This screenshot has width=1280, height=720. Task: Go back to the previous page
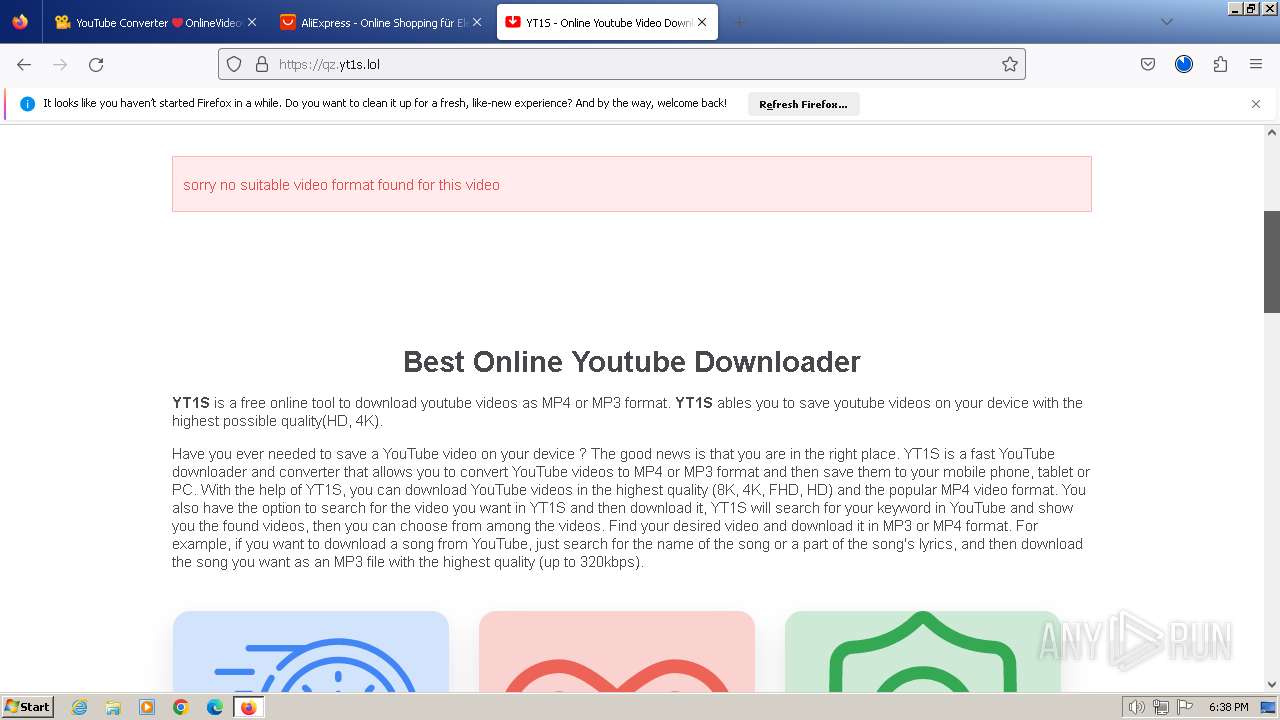[x=24, y=64]
